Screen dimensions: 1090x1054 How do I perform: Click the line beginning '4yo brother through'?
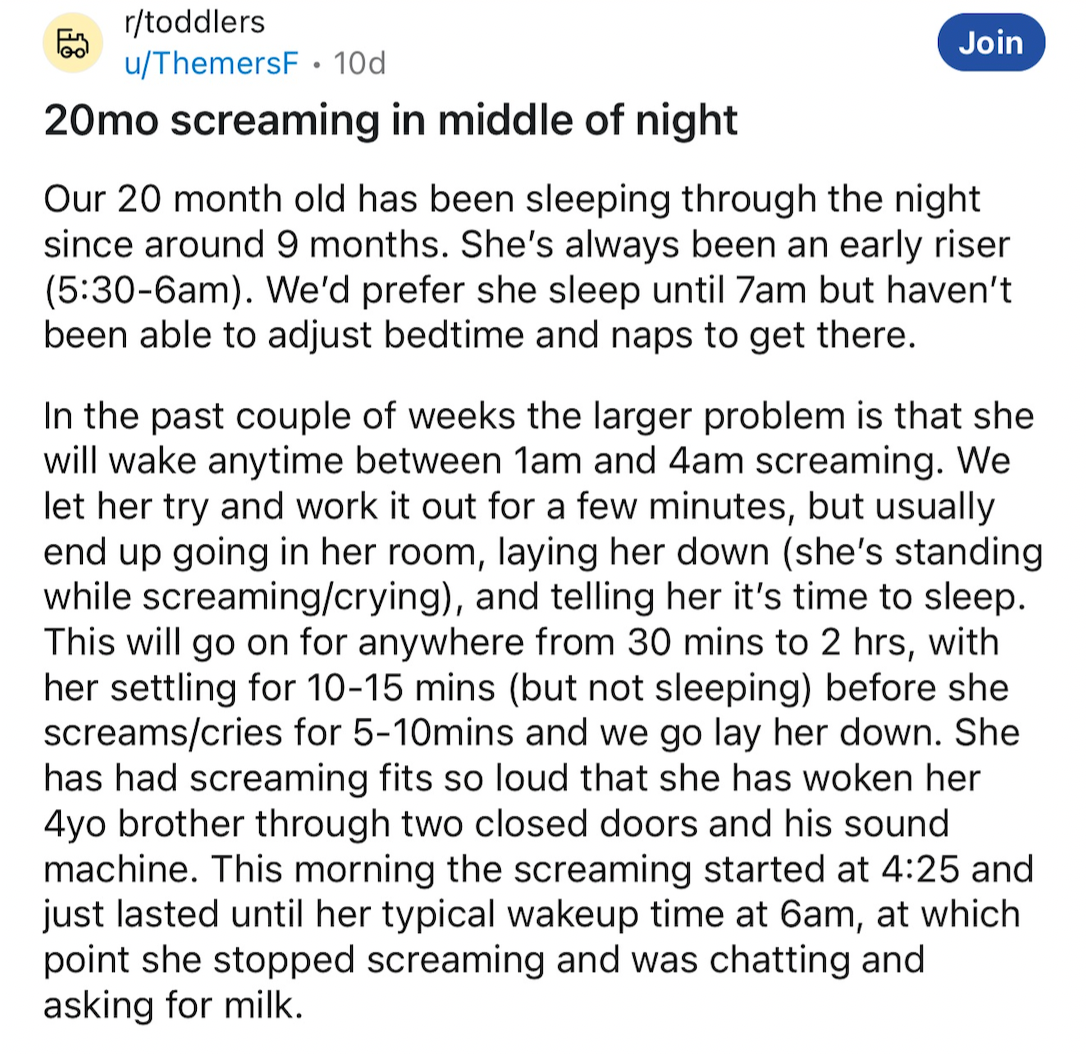(496, 824)
